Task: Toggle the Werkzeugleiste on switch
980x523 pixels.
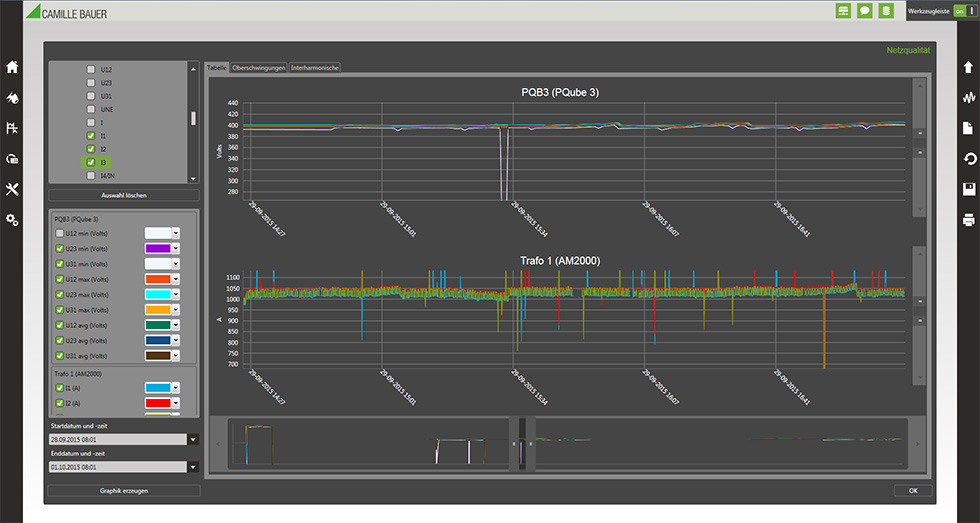Action: 964,11
